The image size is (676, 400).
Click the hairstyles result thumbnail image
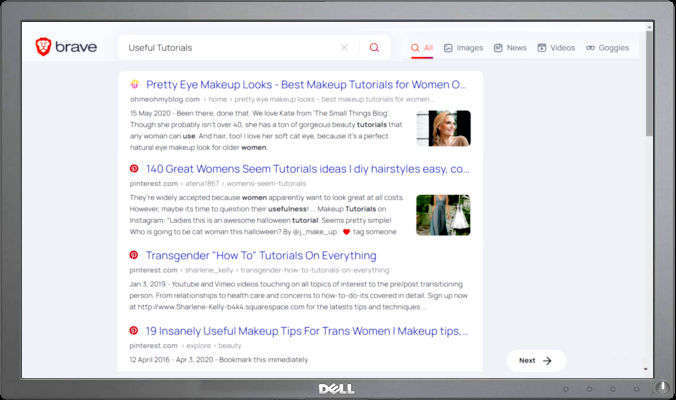pos(443,215)
